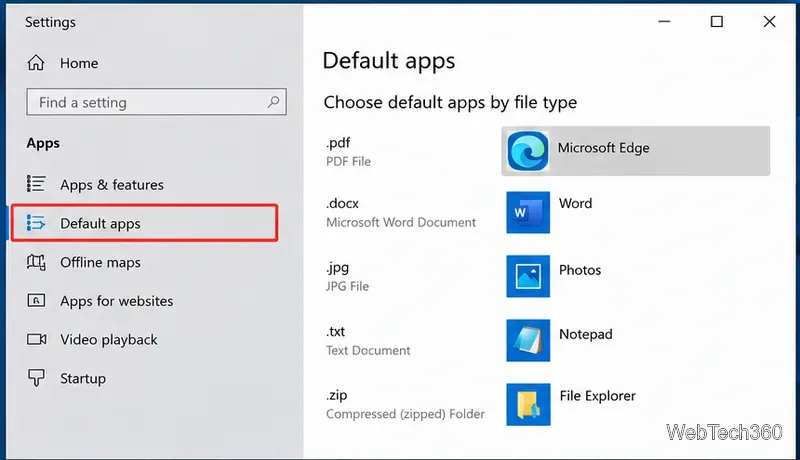Select Default apps in sidebar
The image size is (800, 460).
point(144,223)
